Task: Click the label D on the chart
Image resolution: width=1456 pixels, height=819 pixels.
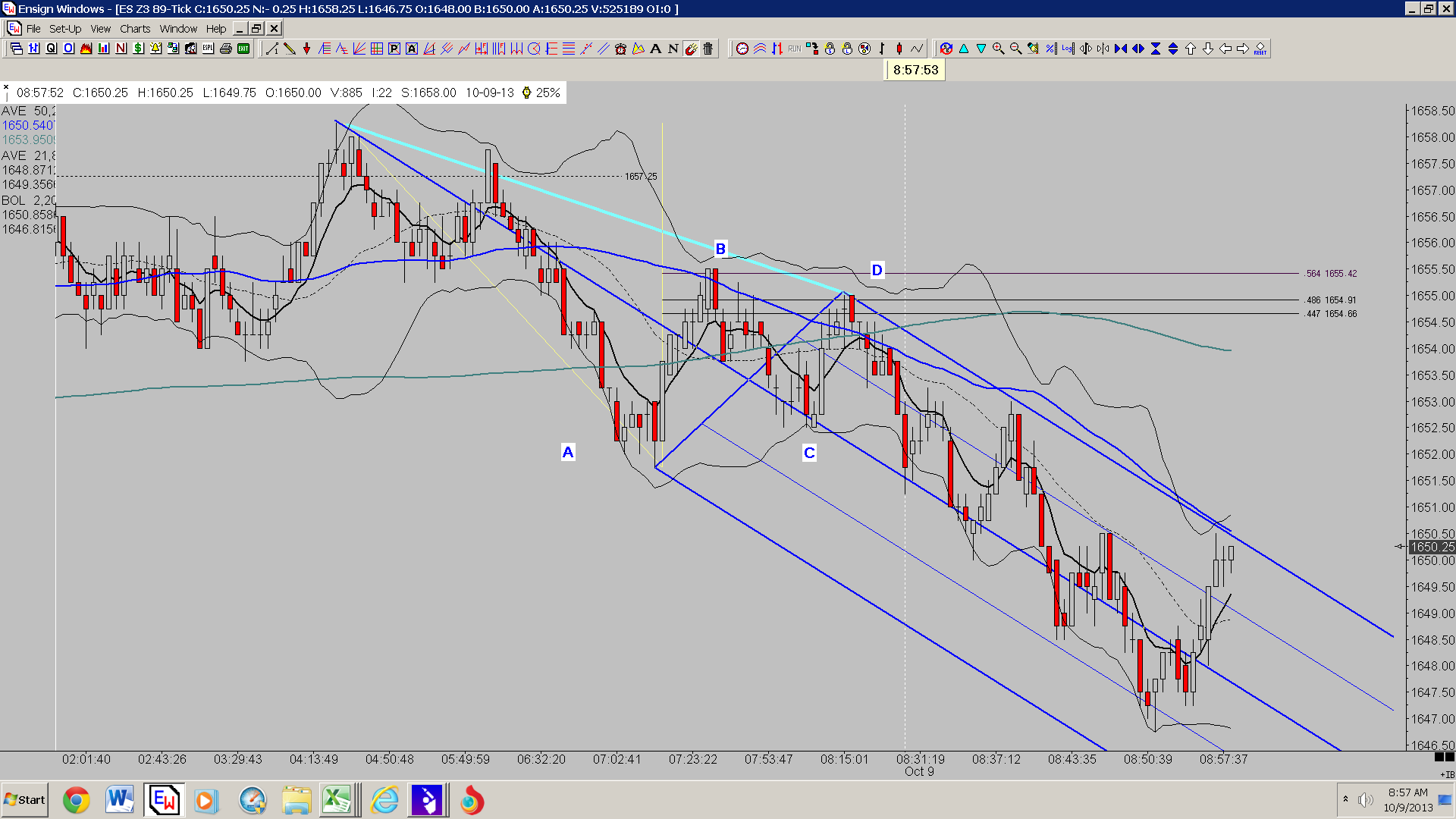Action: click(877, 270)
